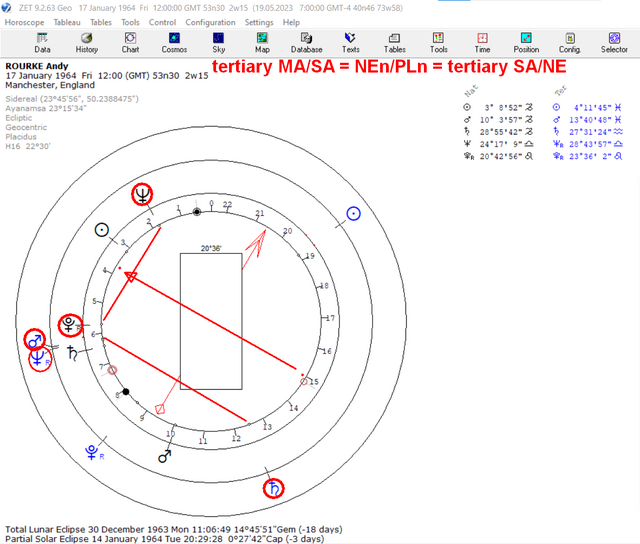Click the Manchester, England location text
Viewport: 640px width, 544px height.
pyautogui.click(x=50, y=85)
